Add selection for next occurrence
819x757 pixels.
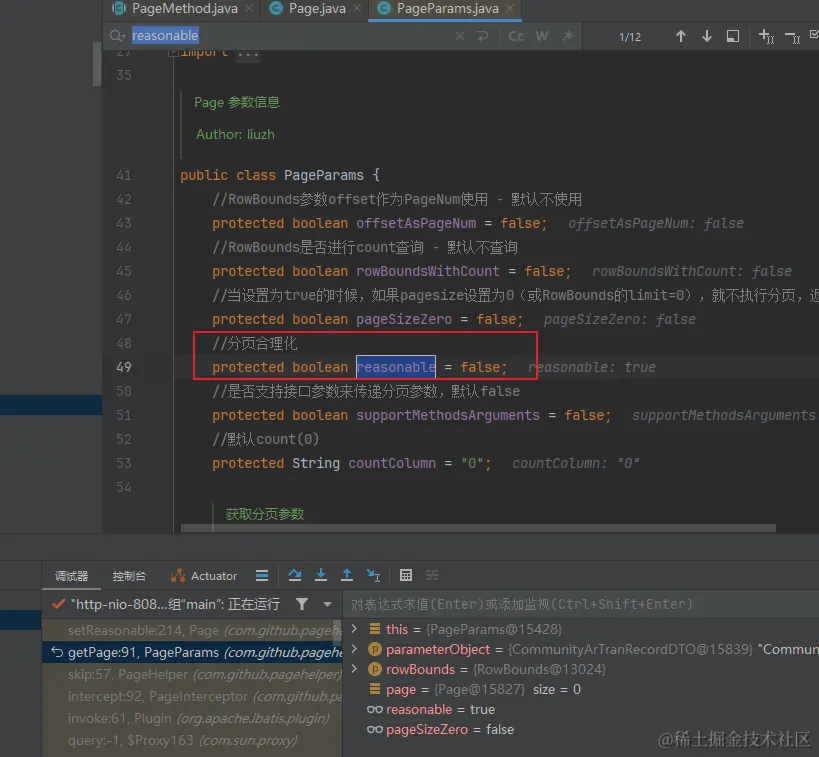766,36
